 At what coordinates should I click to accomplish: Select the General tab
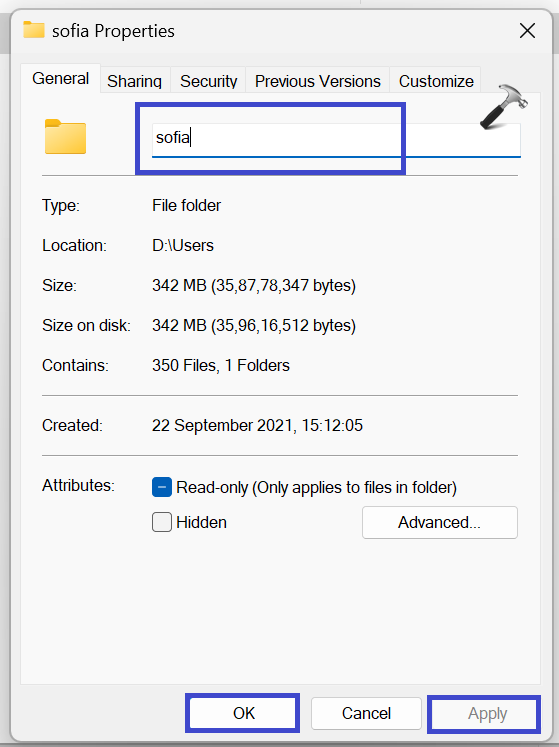61,78
